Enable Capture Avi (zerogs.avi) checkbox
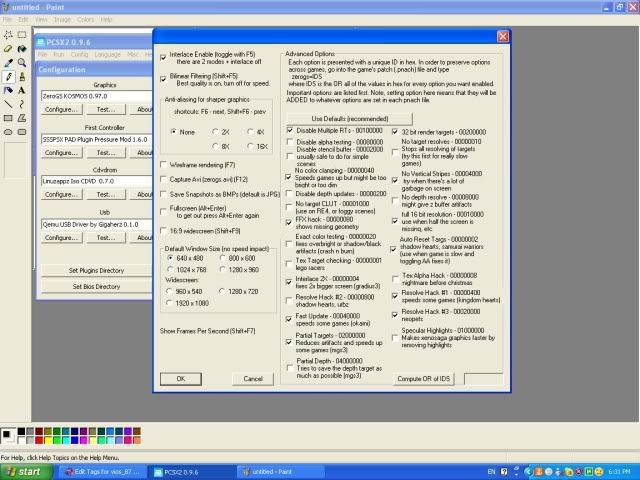 coord(164,179)
